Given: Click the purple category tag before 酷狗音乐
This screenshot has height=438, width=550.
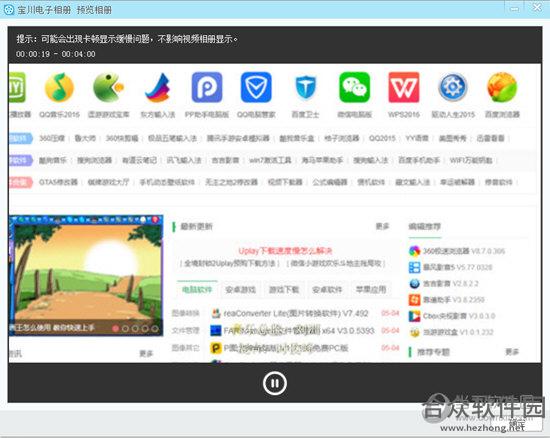Looking at the screenshot, I should (20, 160).
